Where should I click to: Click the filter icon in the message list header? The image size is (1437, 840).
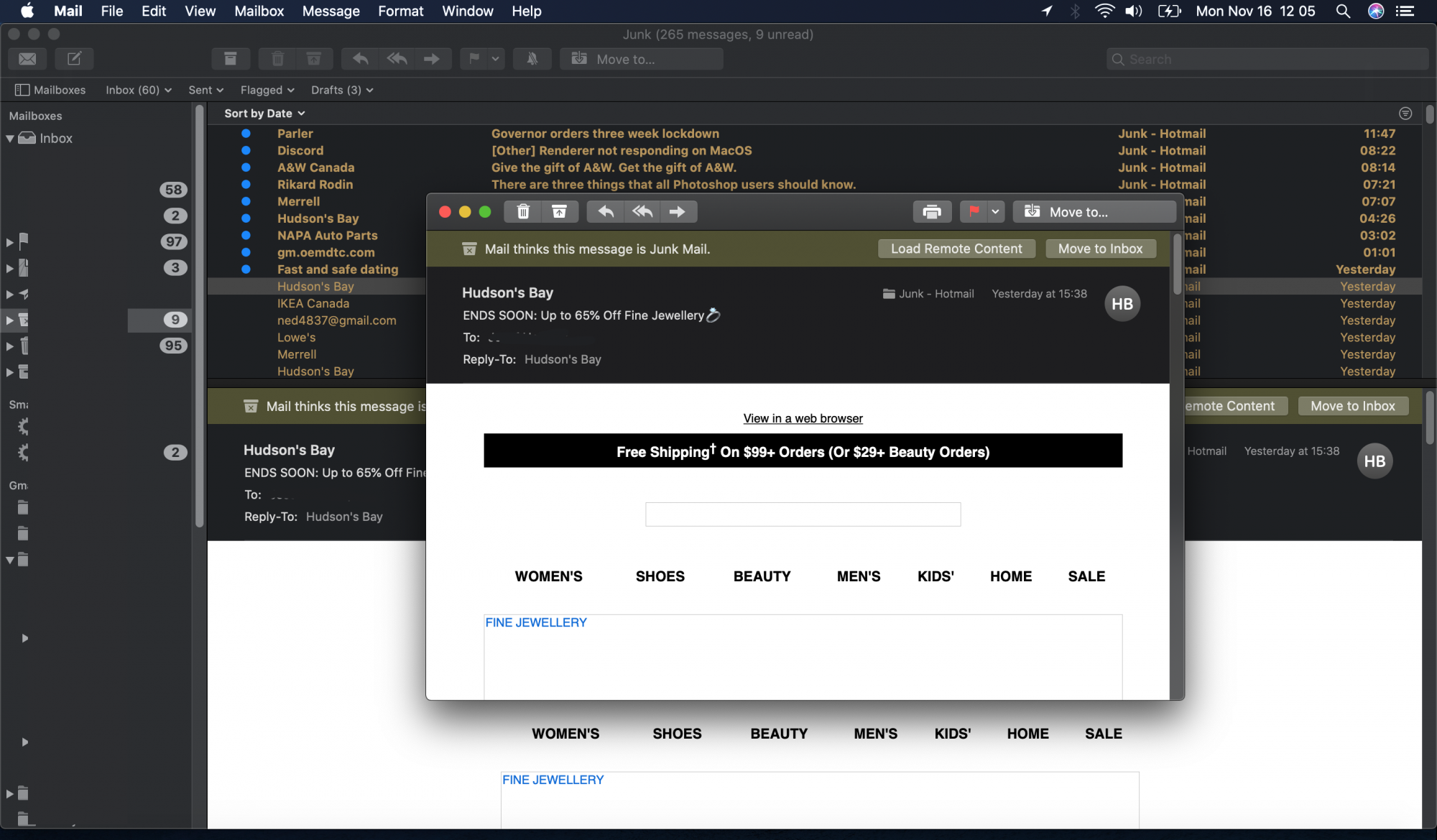tap(1405, 114)
